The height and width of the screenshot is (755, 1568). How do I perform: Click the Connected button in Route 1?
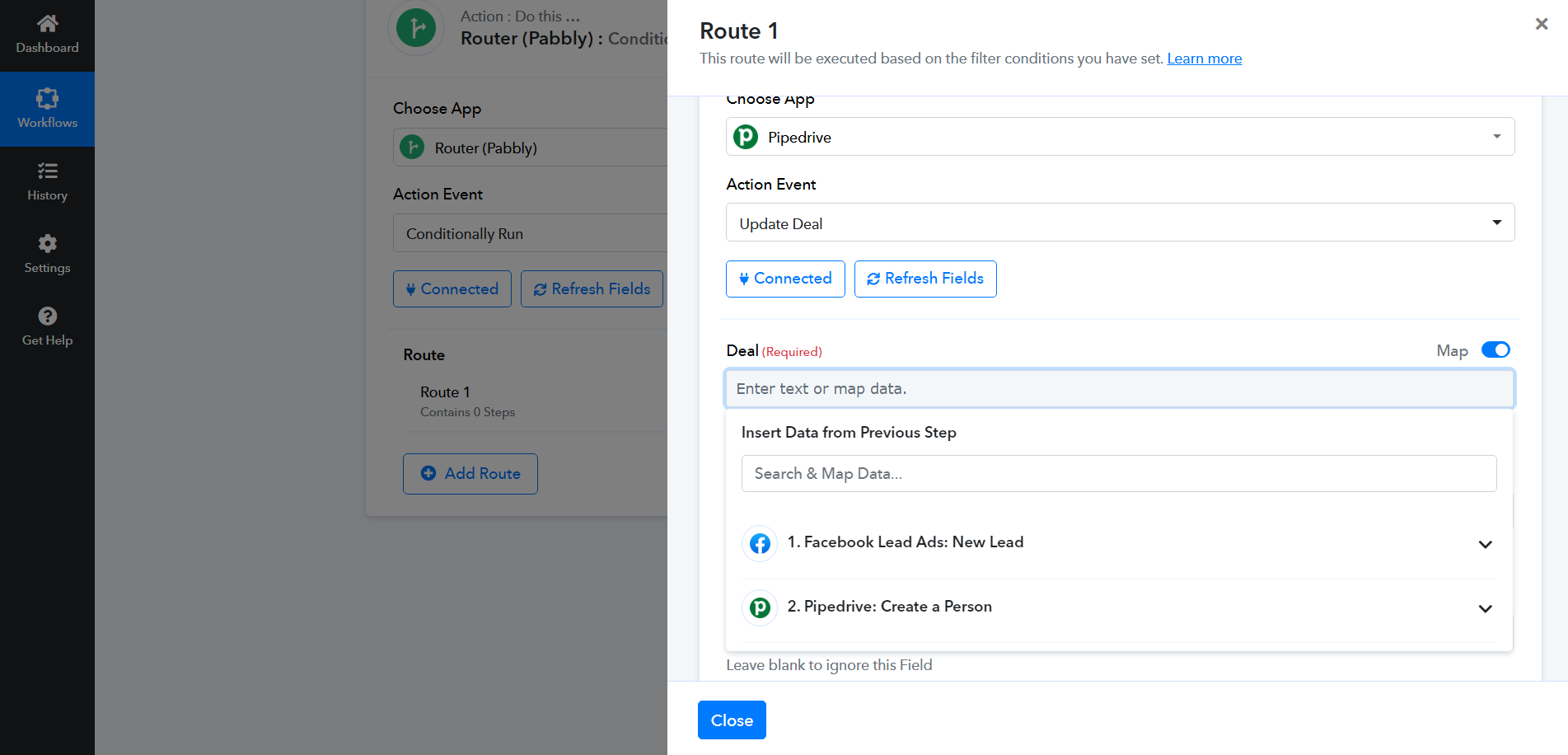(785, 279)
